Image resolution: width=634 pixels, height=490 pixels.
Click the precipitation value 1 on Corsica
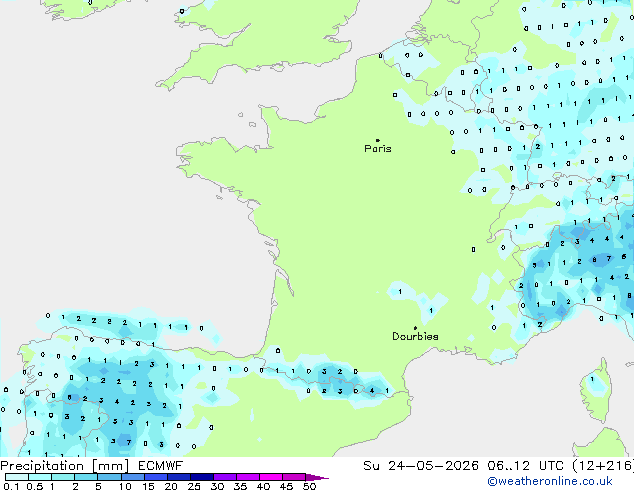pyautogui.click(x=592, y=379)
